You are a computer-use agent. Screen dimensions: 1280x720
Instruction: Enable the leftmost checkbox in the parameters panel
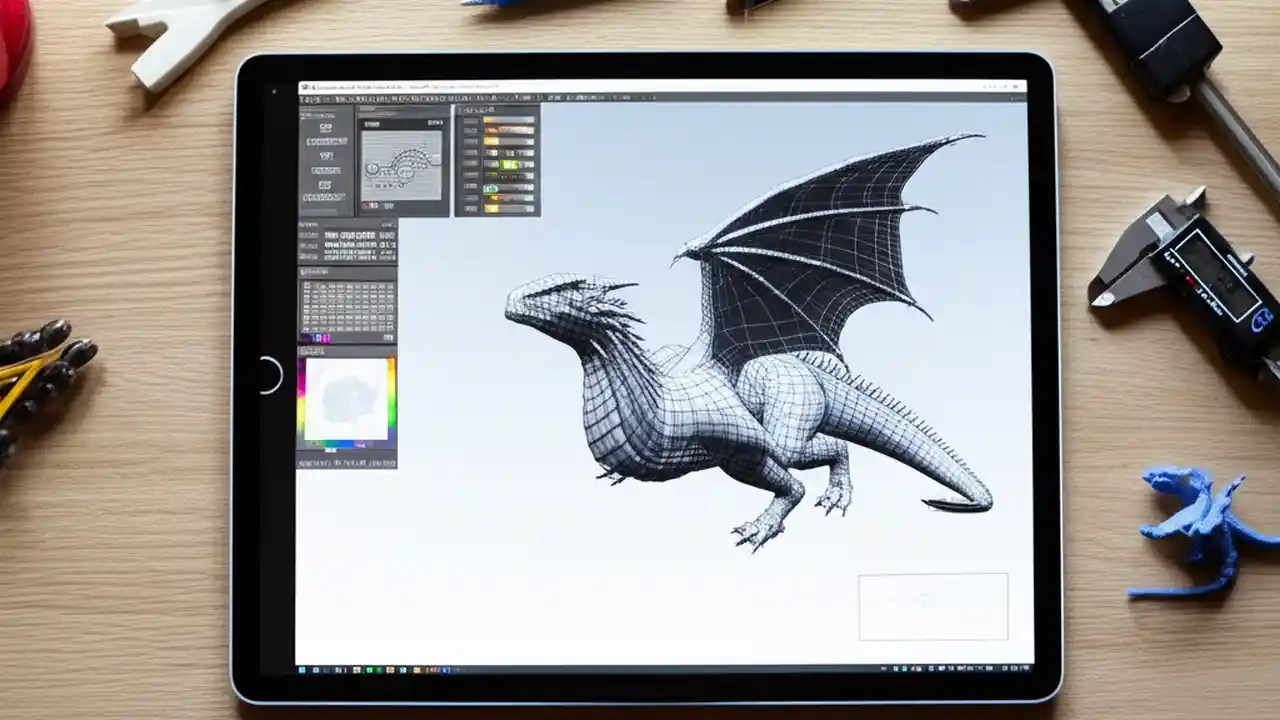pos(303,234)
